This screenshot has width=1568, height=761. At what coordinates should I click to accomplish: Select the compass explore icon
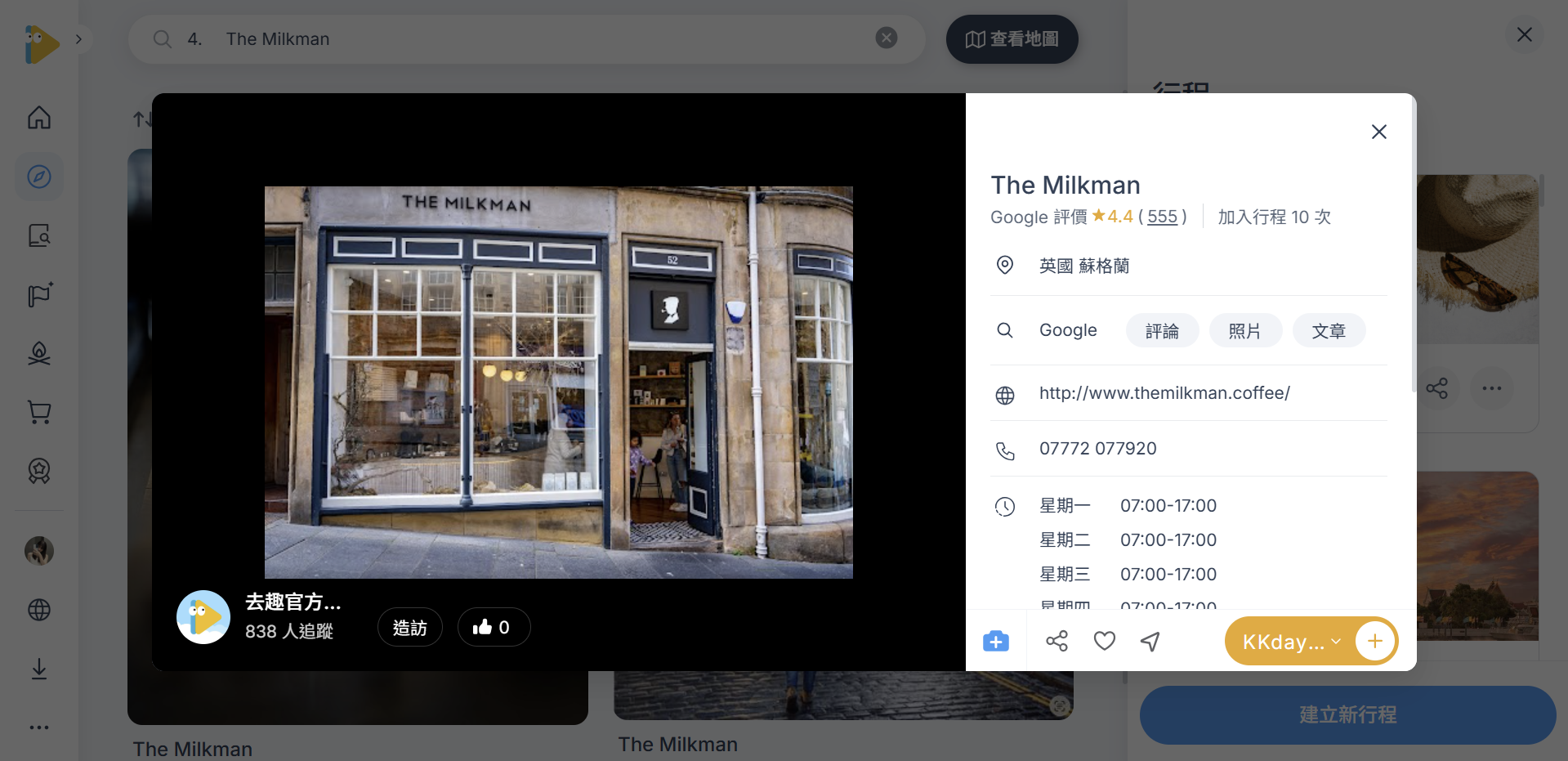coord(38,176)
